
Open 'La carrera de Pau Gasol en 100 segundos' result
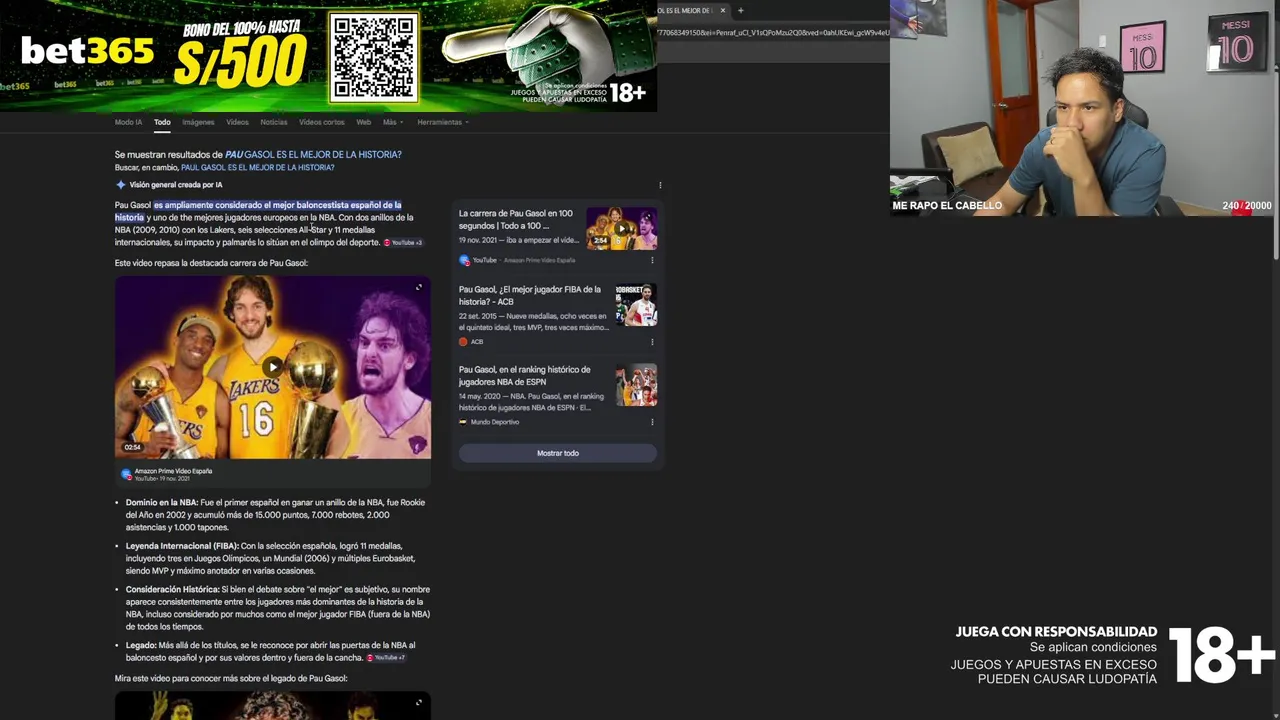516,219
